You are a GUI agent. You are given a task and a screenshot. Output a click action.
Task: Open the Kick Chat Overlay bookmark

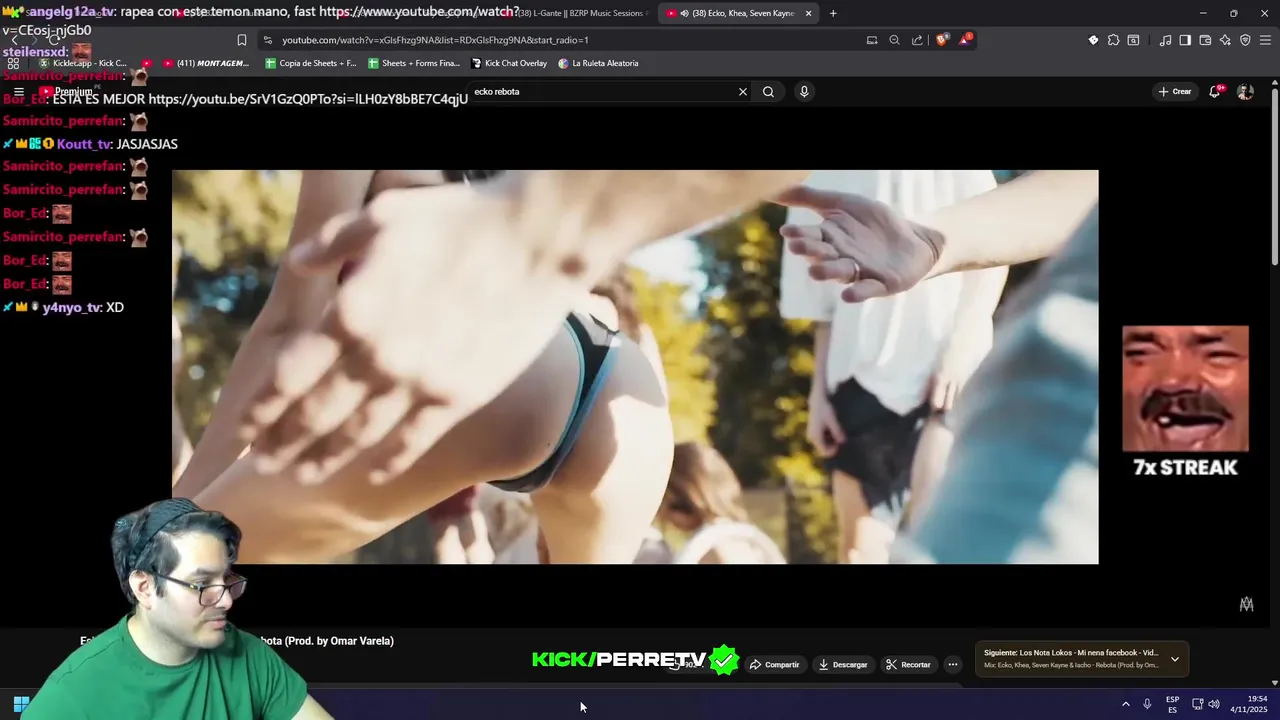[x=508, y=63]
